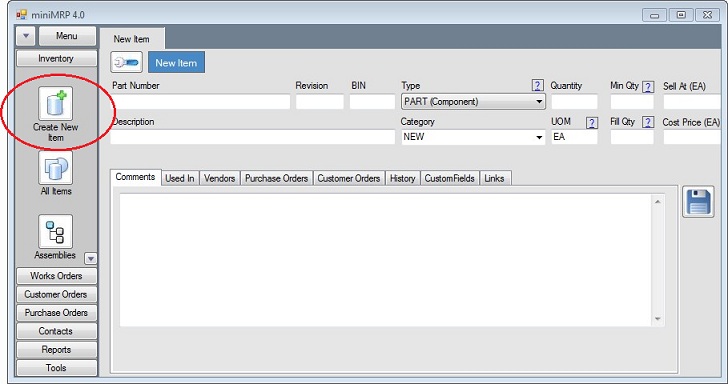The height and width of the screenshot is (384, 728).
Task: Select the New Item document tab
Action: click(132, 39)
